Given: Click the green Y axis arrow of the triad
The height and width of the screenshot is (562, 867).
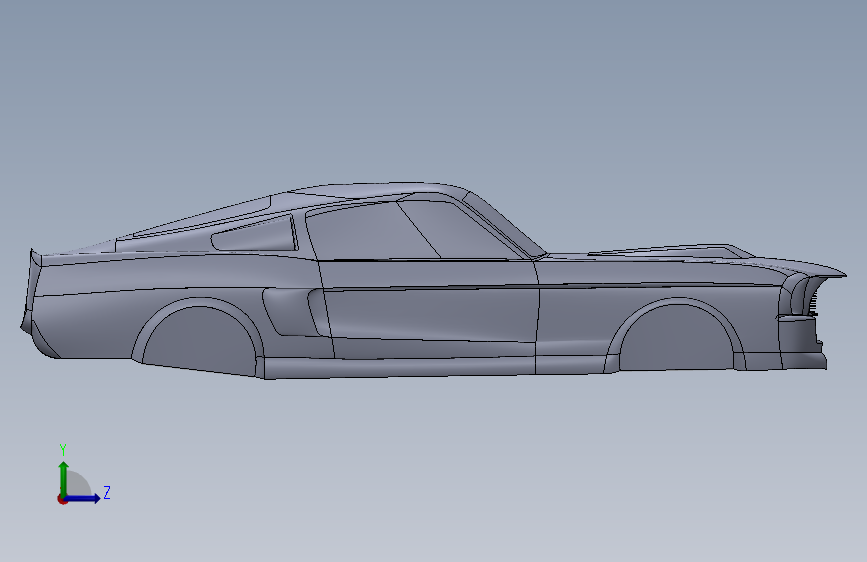Looking at the screenshot, I should [64, 478].
